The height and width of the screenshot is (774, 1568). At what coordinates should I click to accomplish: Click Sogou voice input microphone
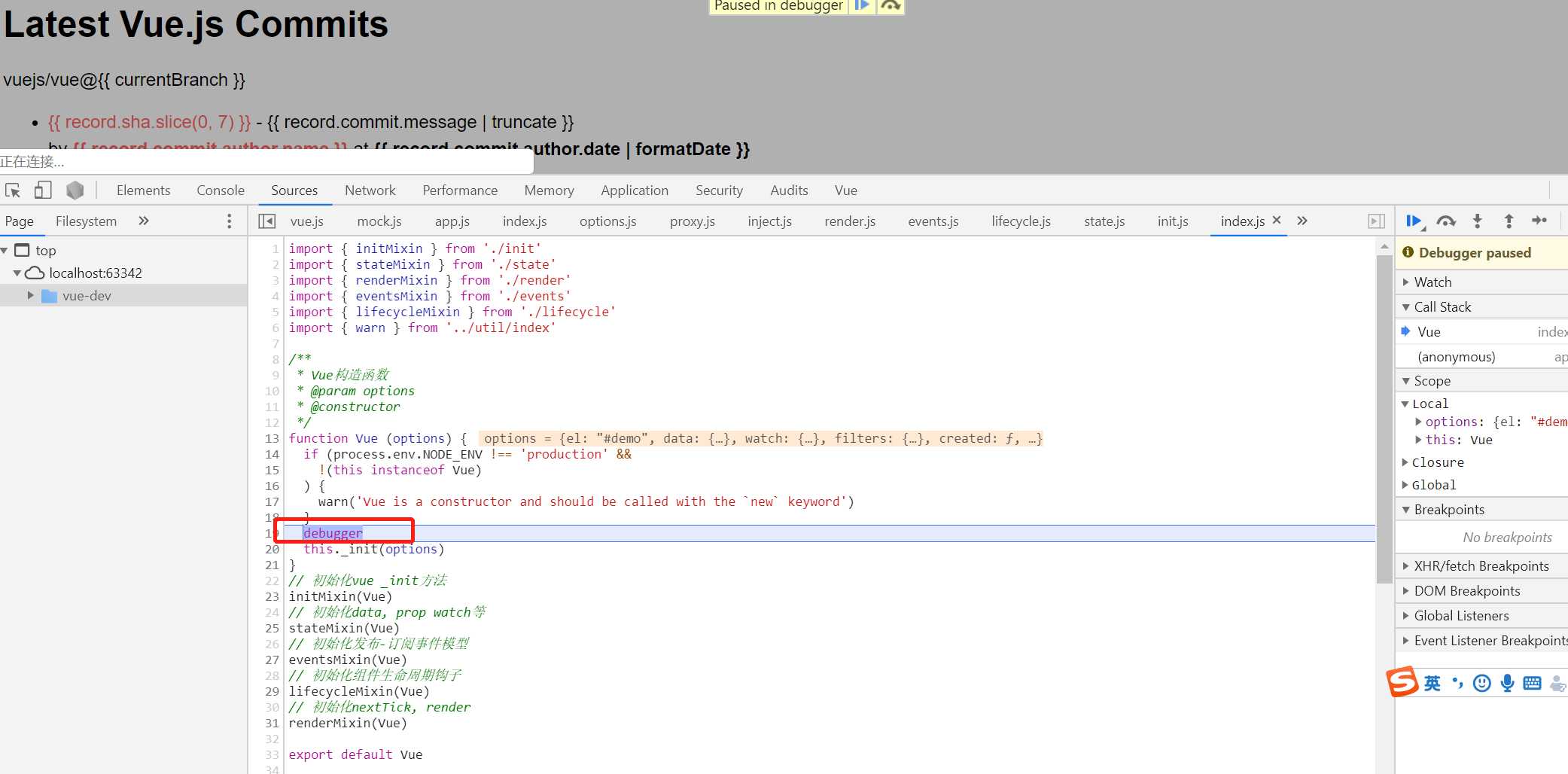1507,683
